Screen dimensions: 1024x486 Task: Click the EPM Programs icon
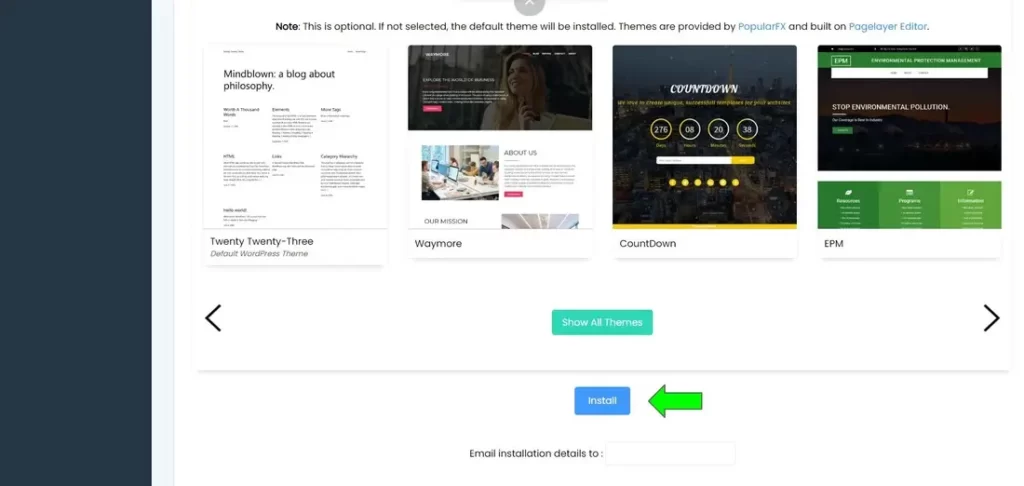pos(909,192)
